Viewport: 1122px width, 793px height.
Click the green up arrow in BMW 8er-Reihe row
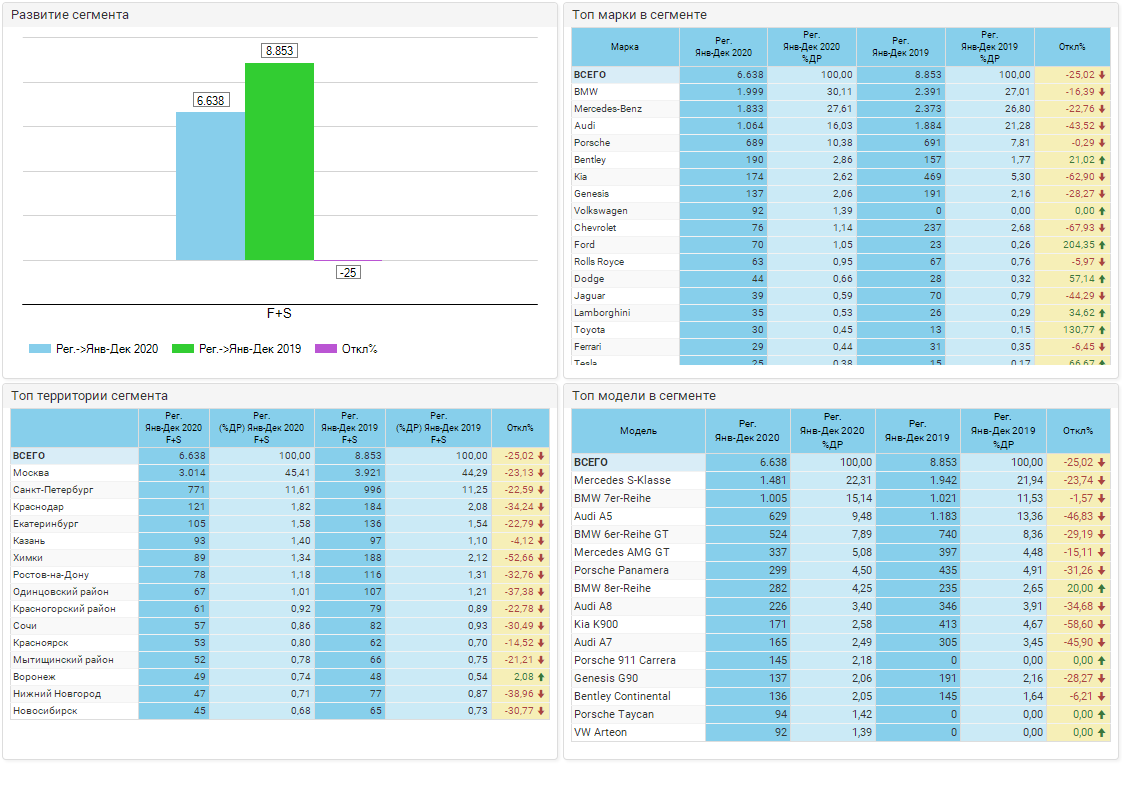click(x=1102, y=588)
